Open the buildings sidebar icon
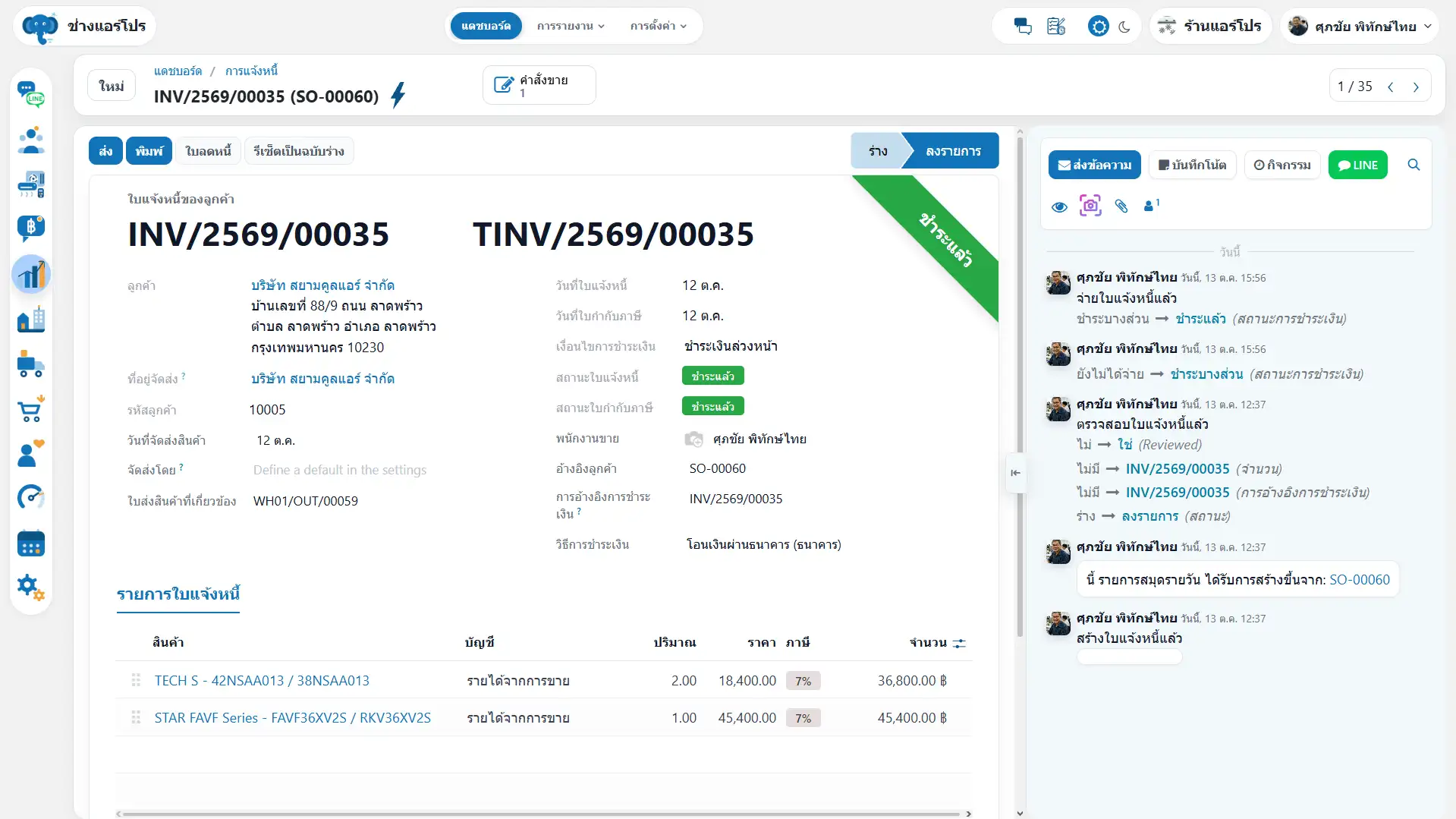This screenshot has width=1456, height=819. [x=31, y=320]
